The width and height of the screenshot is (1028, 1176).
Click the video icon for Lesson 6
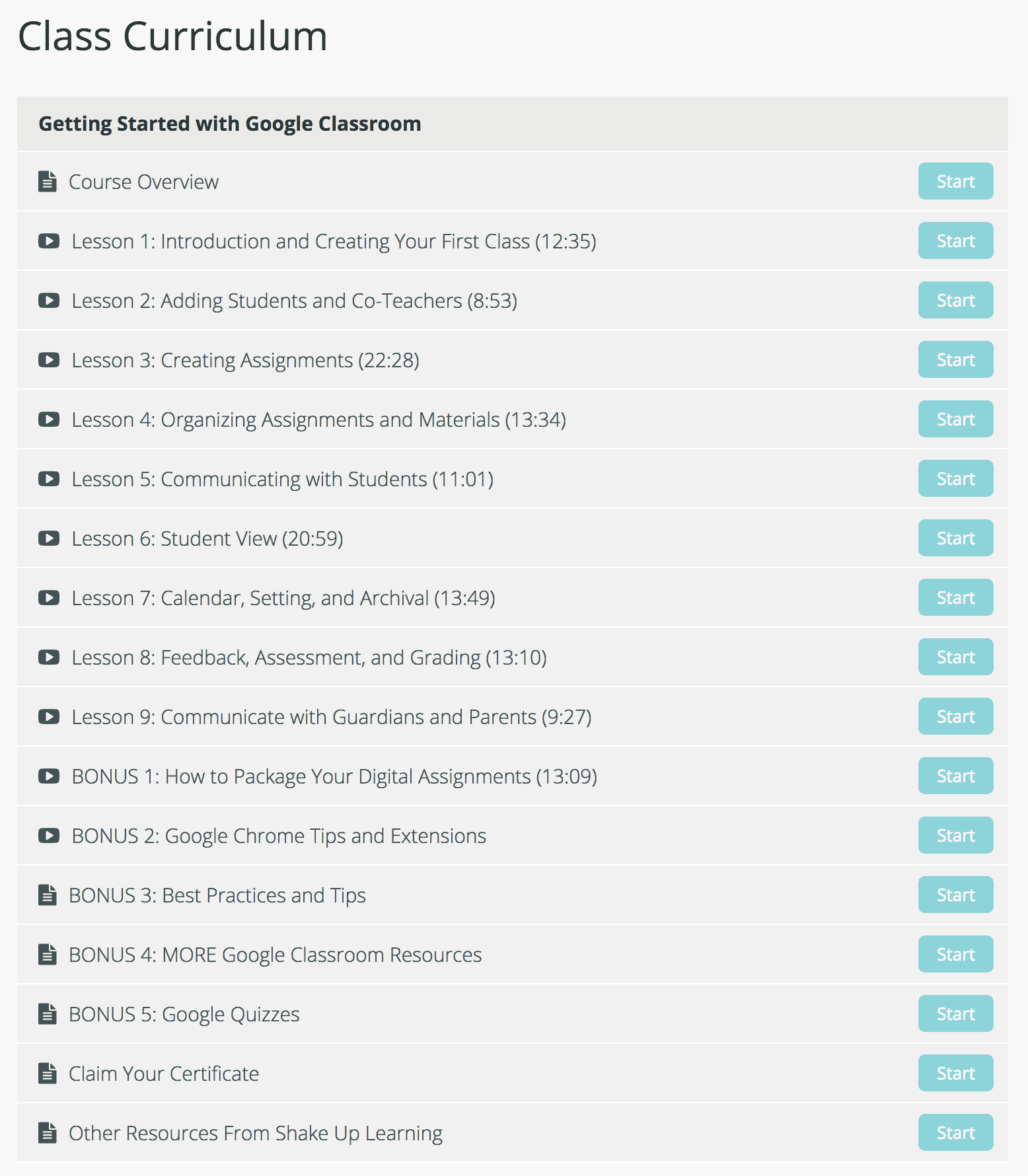tap(49, 538)
